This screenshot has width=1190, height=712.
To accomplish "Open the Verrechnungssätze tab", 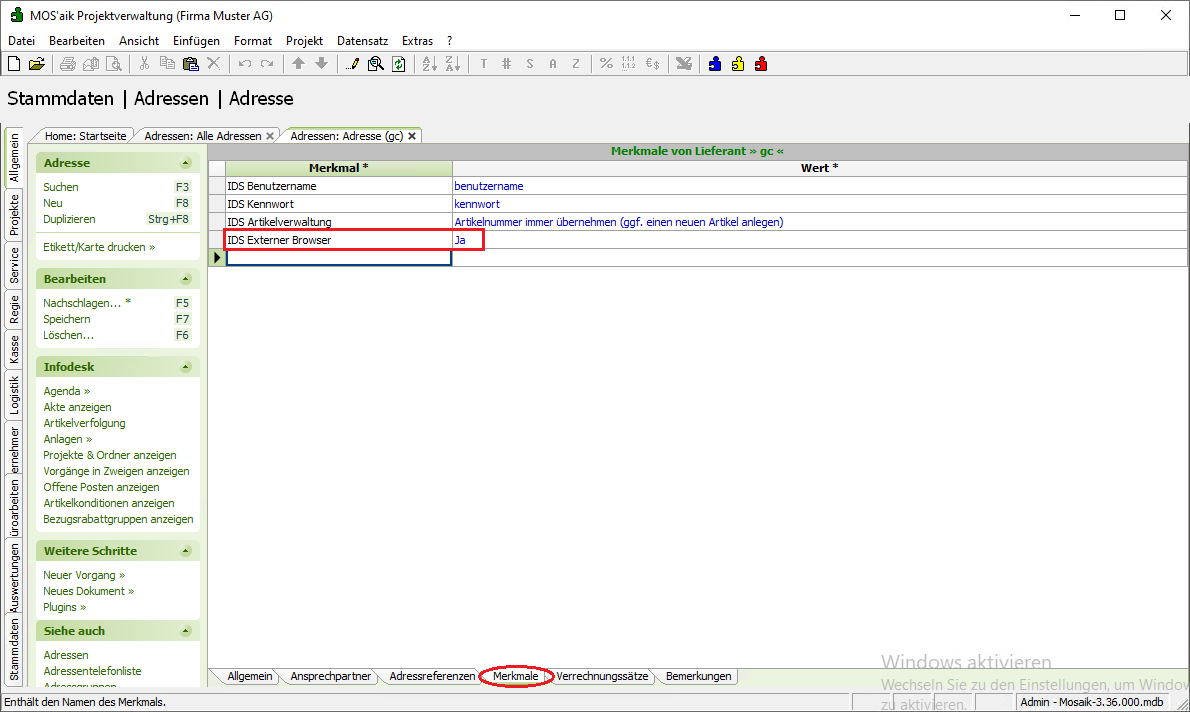I will [x=603, y=676].
